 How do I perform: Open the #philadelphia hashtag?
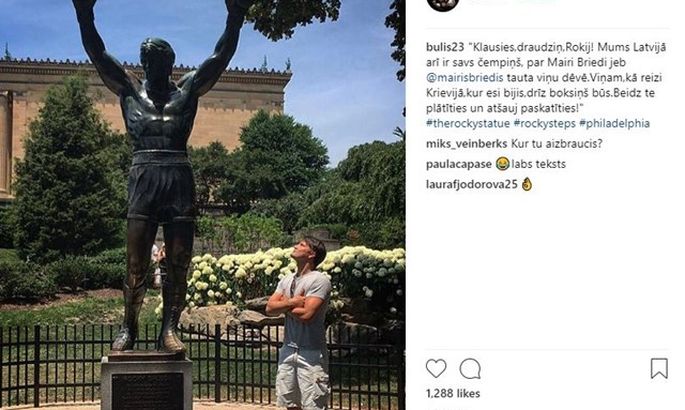tap(614, 123)
